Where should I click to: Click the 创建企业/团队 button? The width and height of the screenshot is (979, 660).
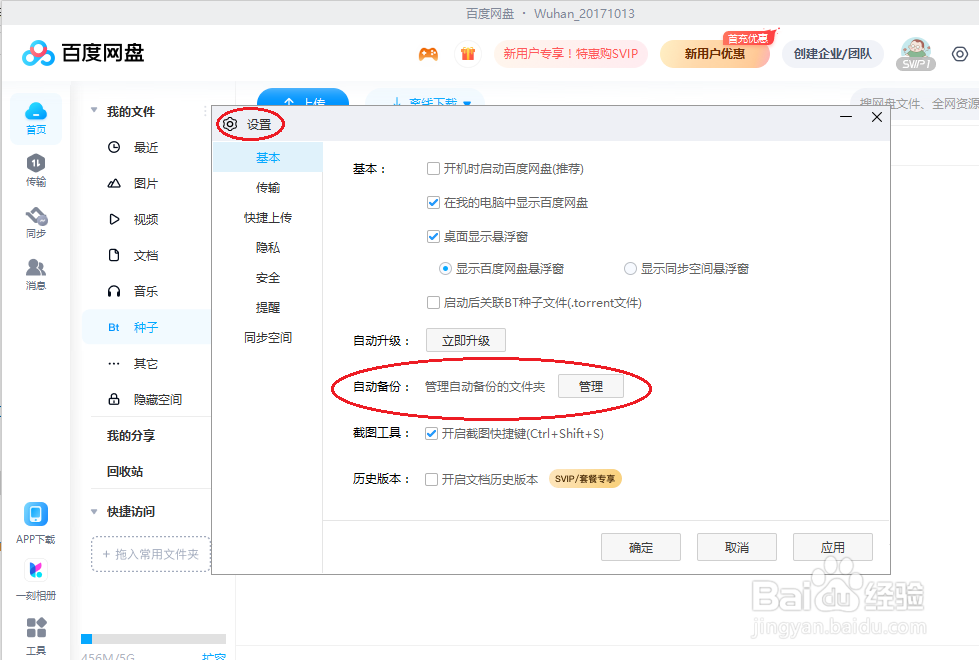[x=832, y=54]
